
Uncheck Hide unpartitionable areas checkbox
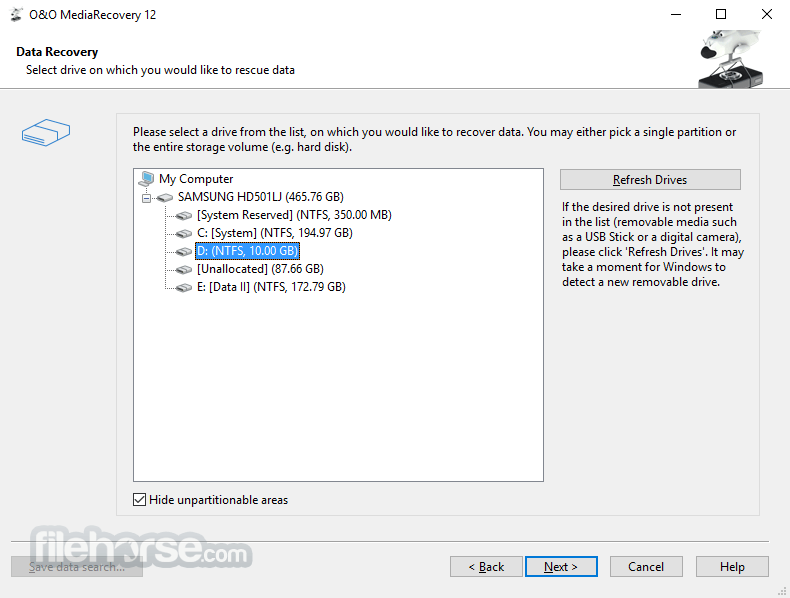(x=139, y=500)
